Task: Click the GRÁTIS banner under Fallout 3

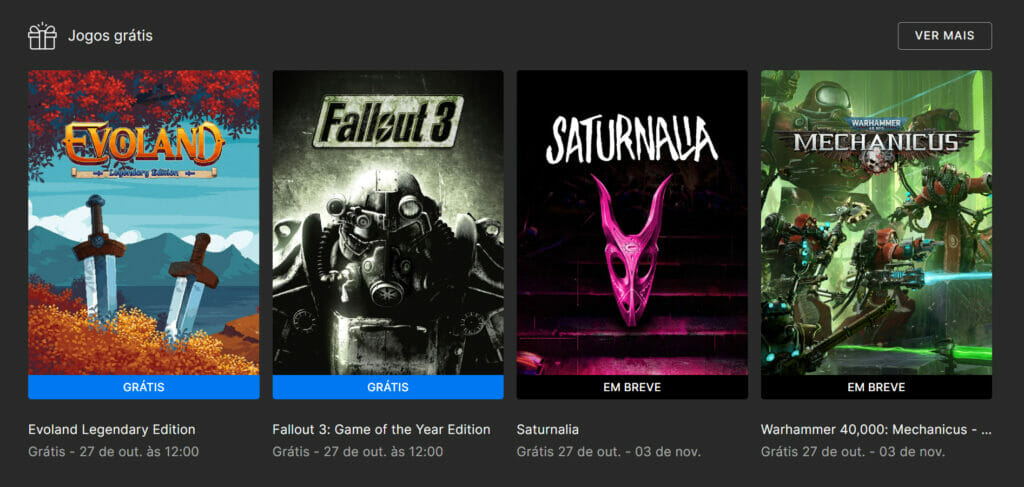Action: [387, 387]
